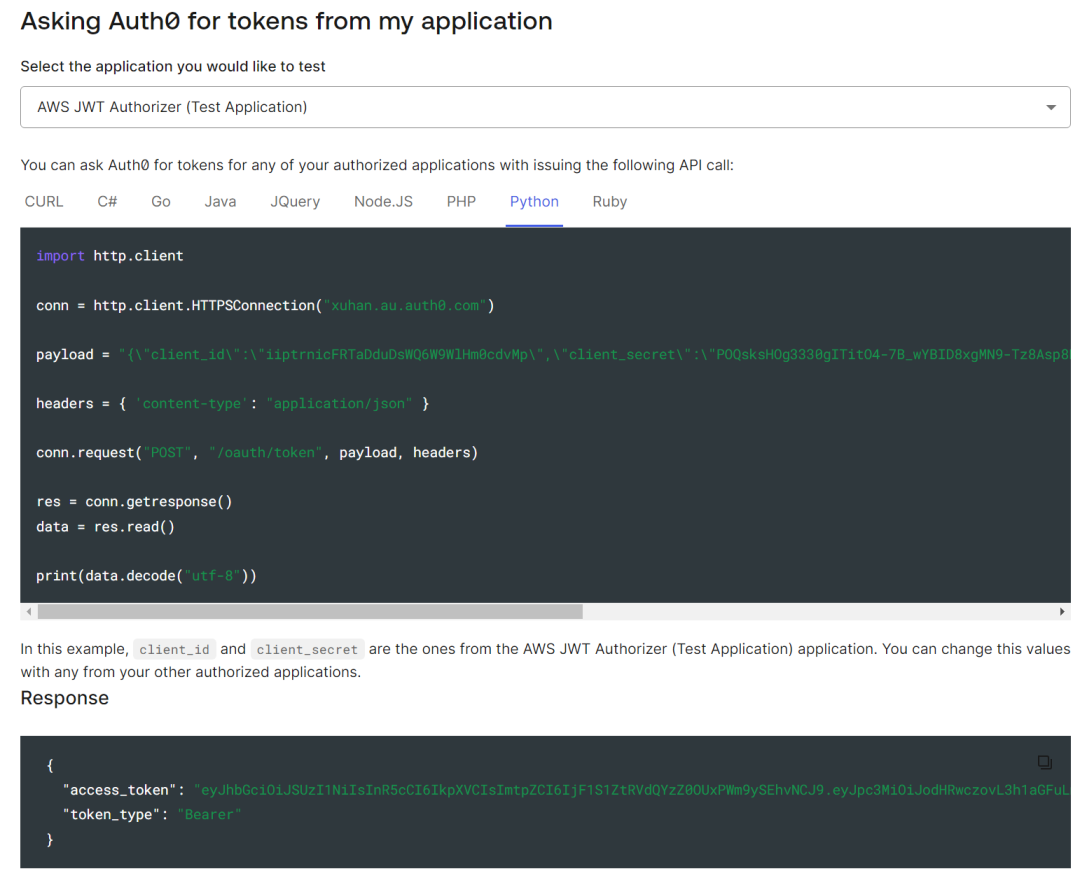Switch to the JQuery tab
The image size is (1080, 869).
tap(295, 202)
